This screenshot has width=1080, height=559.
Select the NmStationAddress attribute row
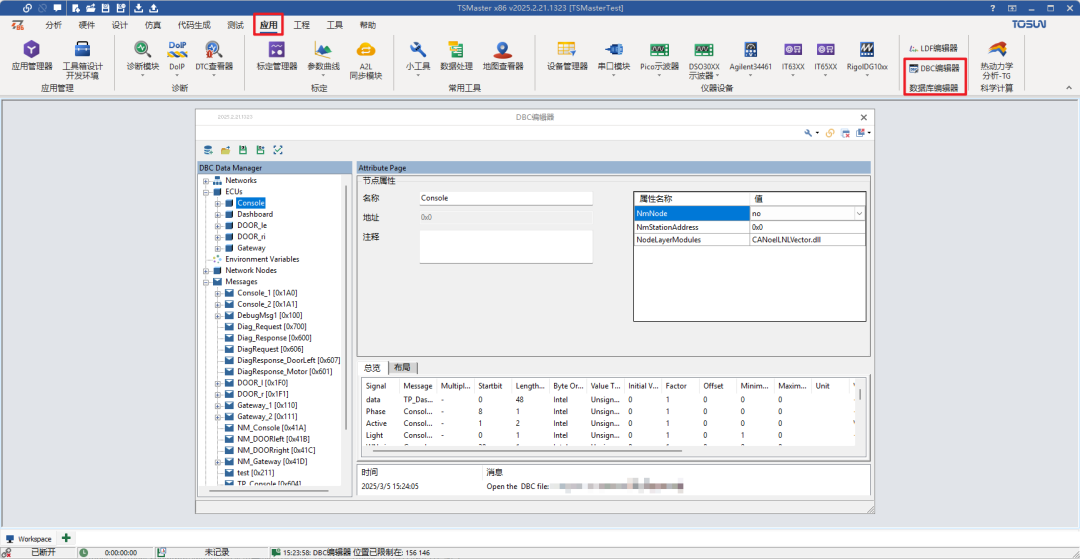pyautogui.click(x=749, y=227)
